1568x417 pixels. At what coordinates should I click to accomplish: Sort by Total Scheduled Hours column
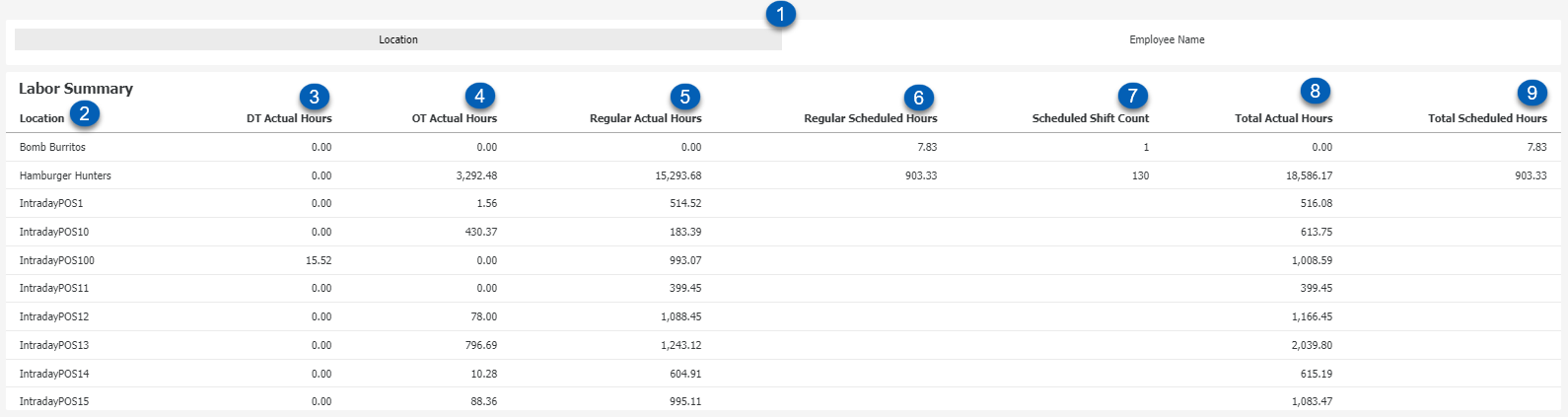point(1487,118)
